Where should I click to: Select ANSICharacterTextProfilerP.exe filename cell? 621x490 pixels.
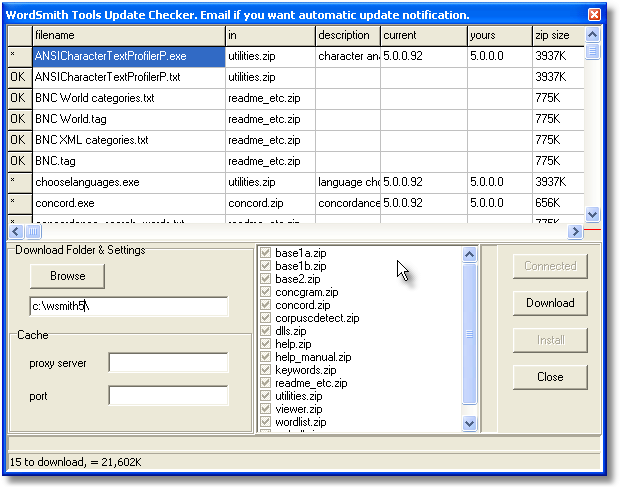[x=129, y=56]
